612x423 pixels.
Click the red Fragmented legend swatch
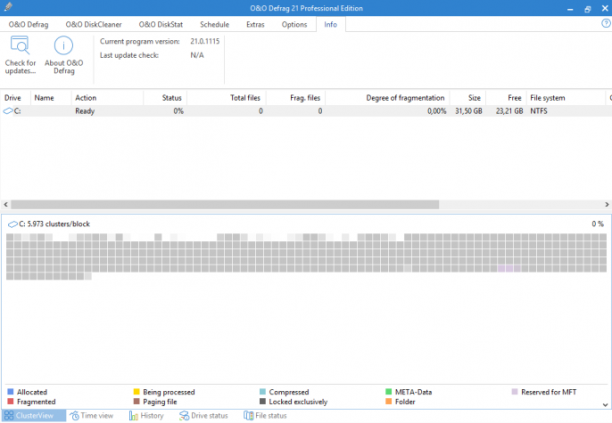tap(11, 401)
